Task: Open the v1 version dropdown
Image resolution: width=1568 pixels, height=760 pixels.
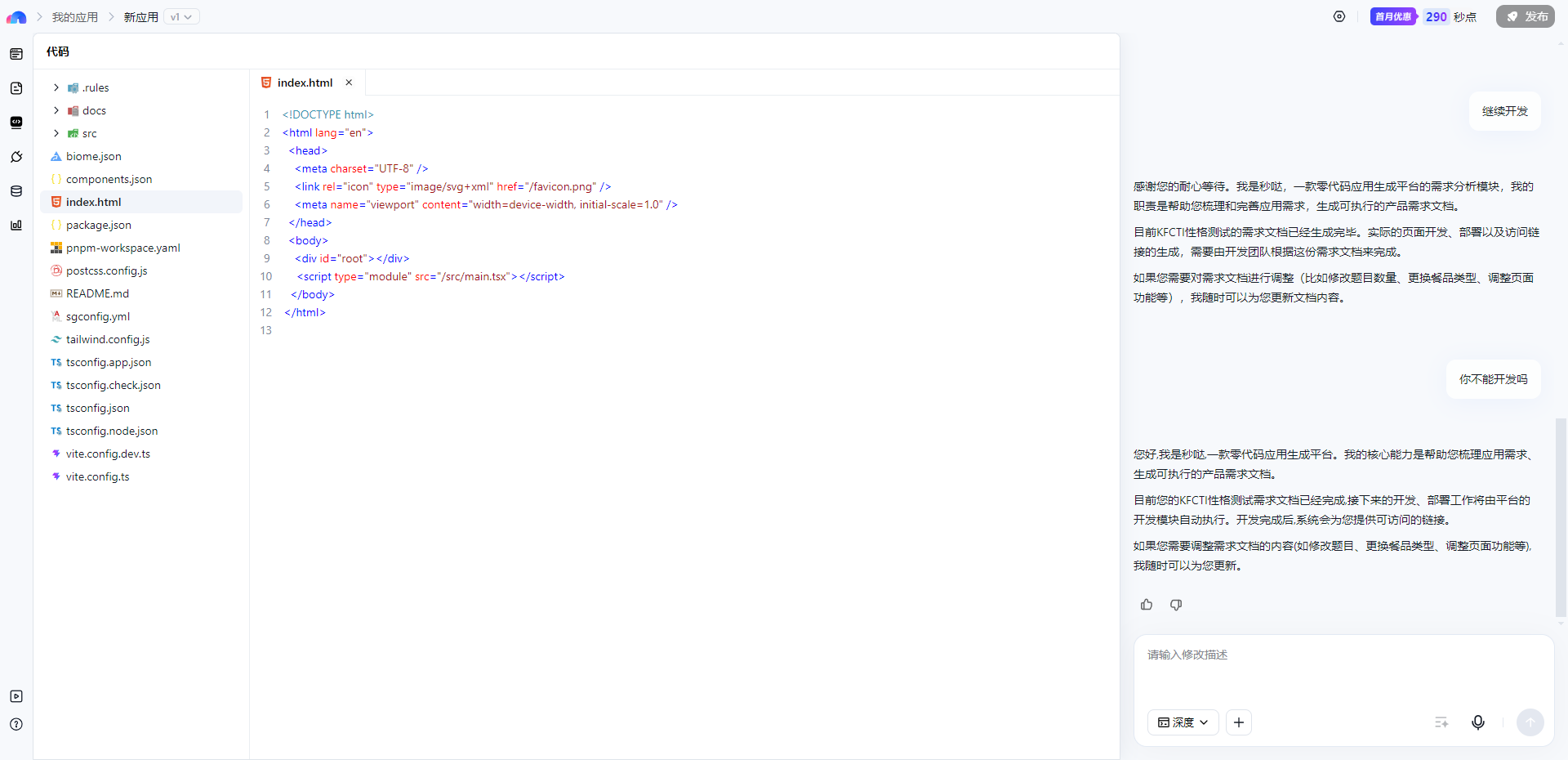Action: [x=181, y=17]
